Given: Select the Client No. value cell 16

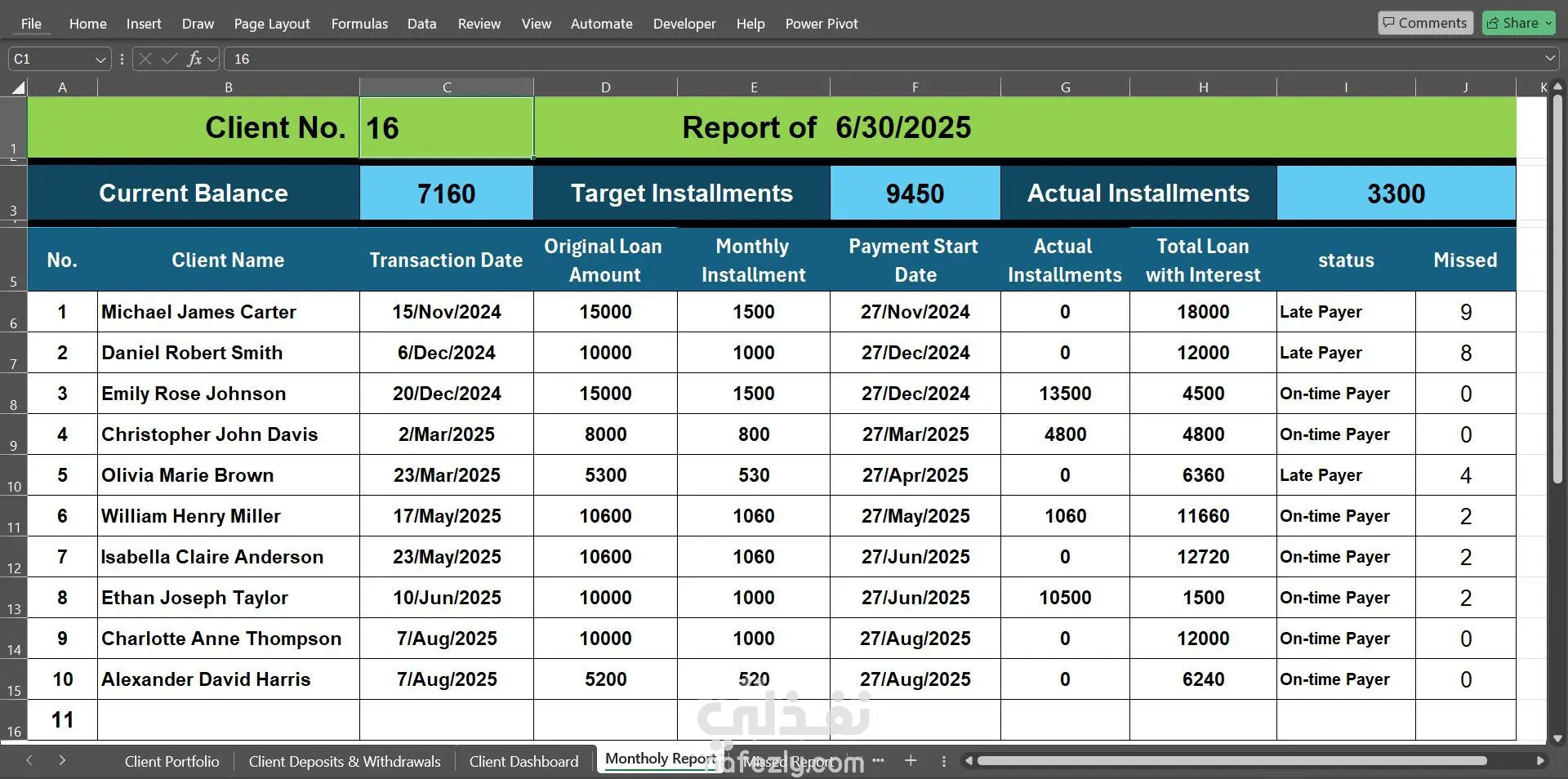Looking at the screenshot, I should pyautogui.click(x=447, y=127).
